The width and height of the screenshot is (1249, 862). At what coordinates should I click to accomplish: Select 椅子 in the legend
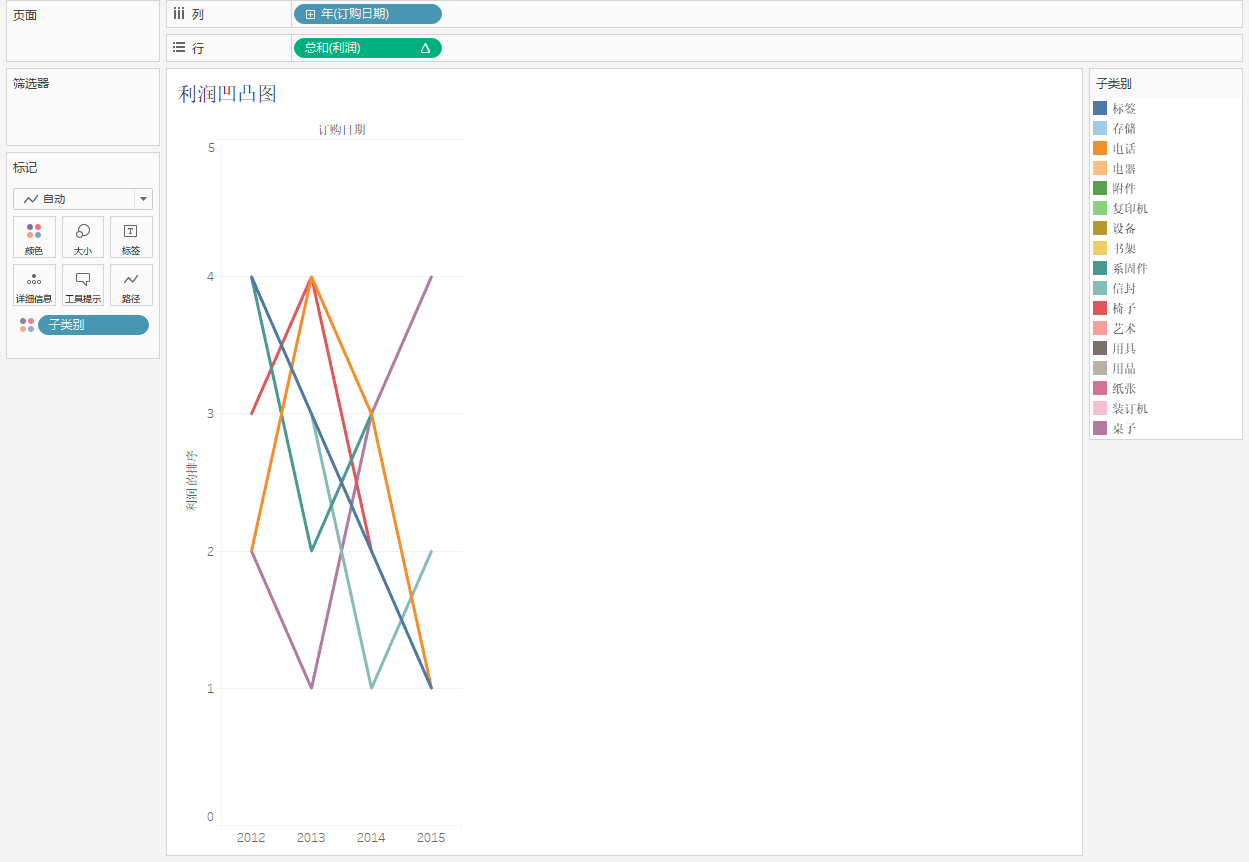tap(1124, 308)
